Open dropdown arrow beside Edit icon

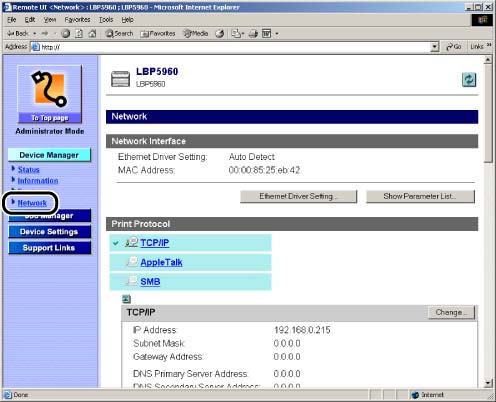point(277,34)
